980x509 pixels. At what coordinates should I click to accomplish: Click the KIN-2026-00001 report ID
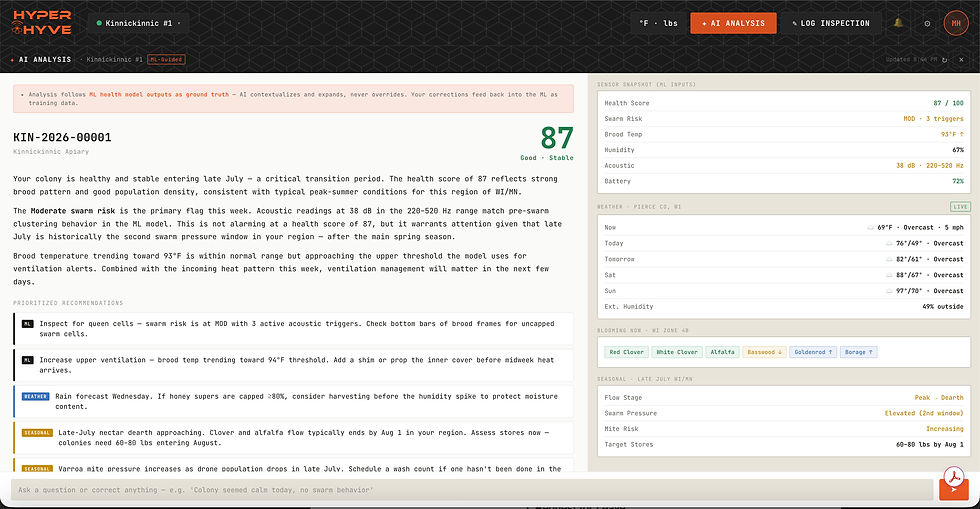62,138
